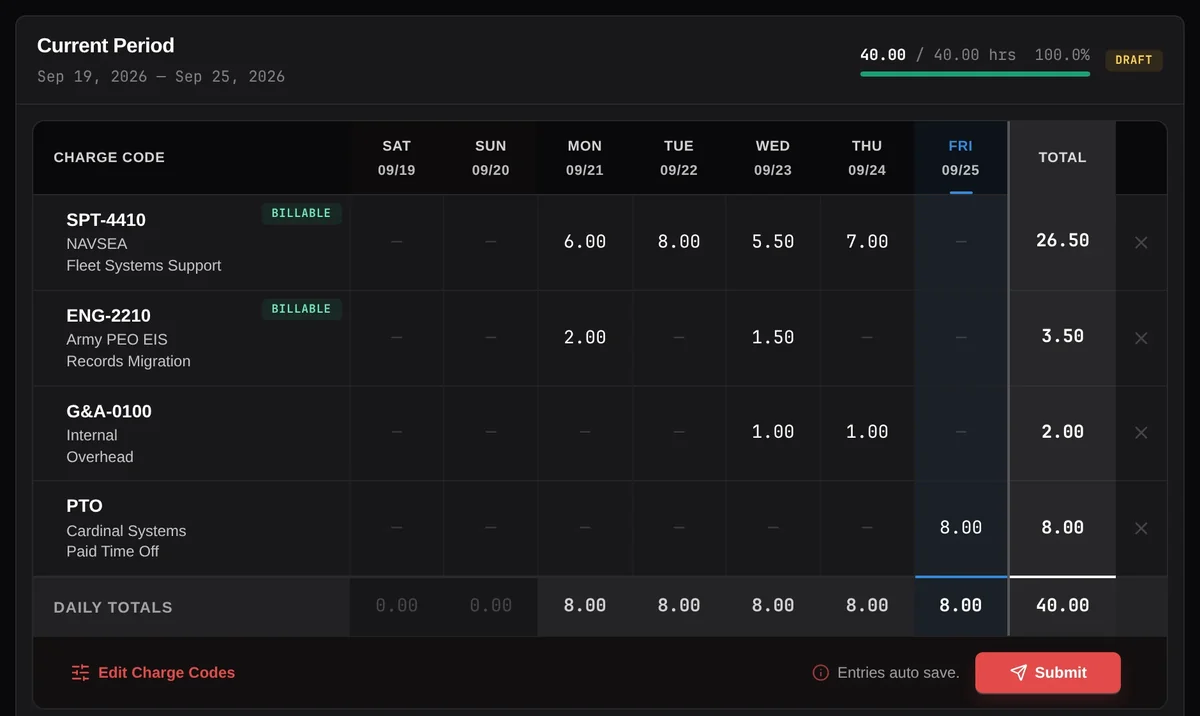Click the SPT-4410 row total 26.50
The height and width of the screenshot is (716, 1200).
point(1062,241)
